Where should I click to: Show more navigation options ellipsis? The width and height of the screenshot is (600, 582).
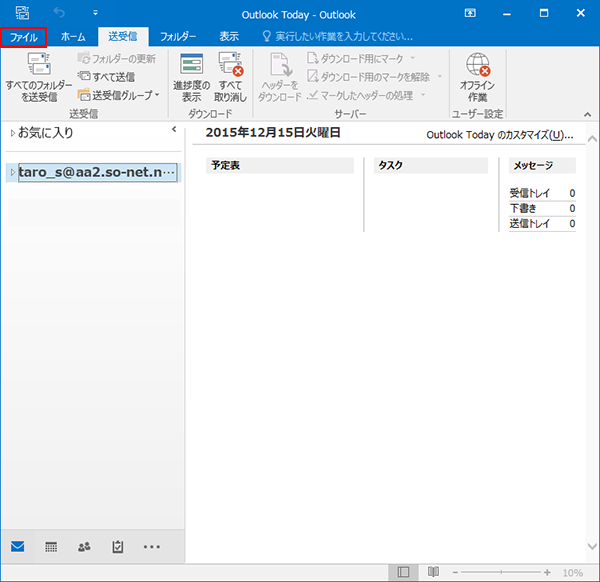click(152, 546)
